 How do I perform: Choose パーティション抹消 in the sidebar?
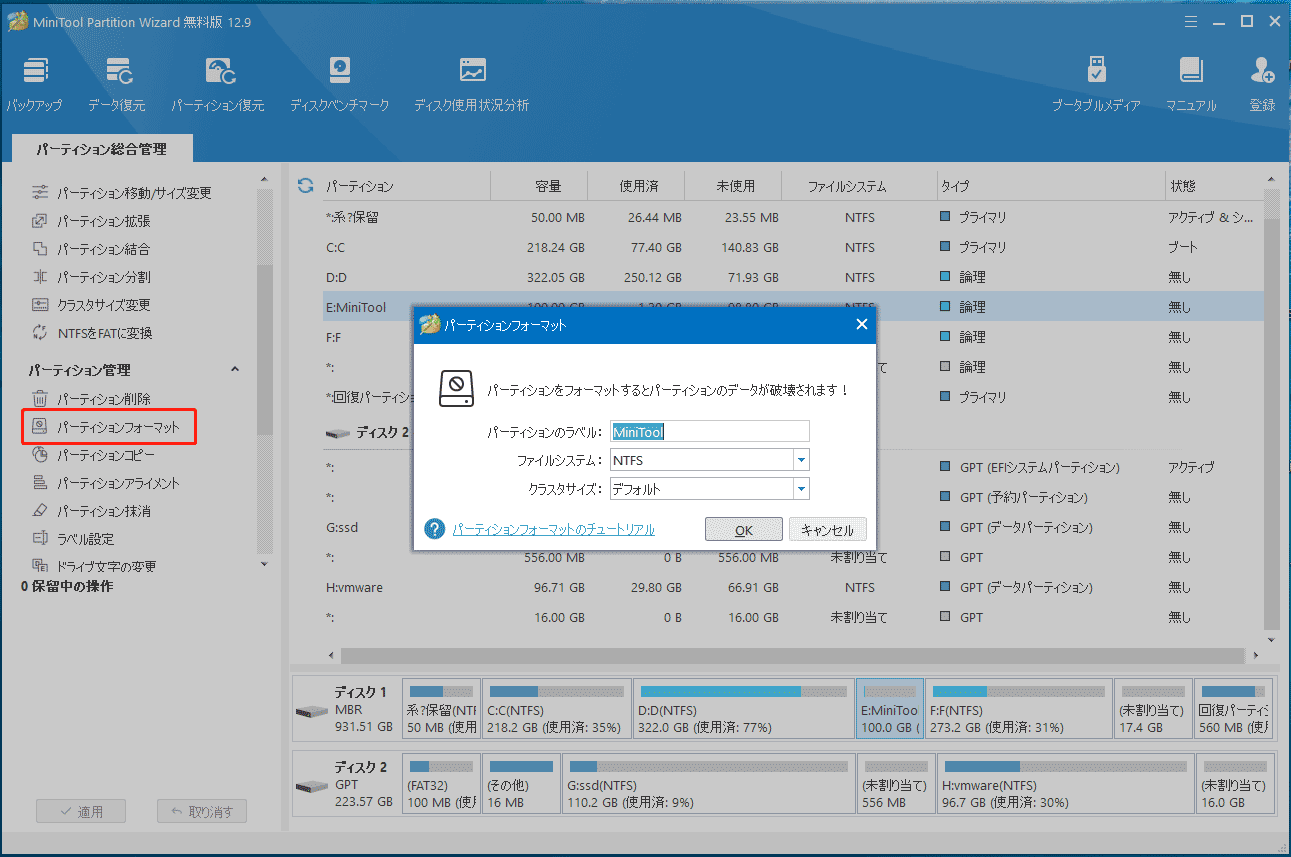point(92,511)
